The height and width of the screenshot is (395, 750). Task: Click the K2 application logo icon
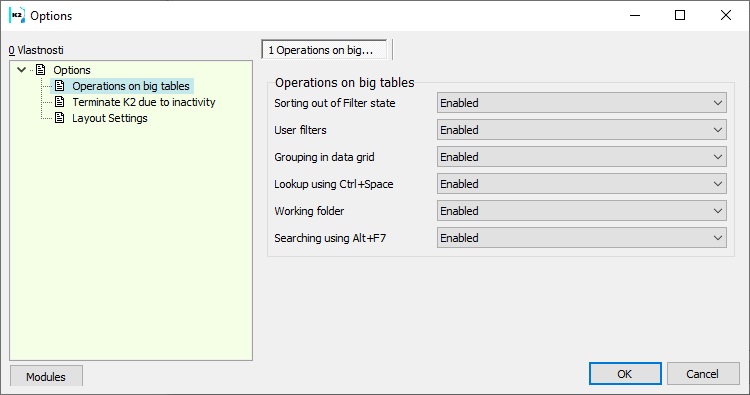click(x=17, y=15)
